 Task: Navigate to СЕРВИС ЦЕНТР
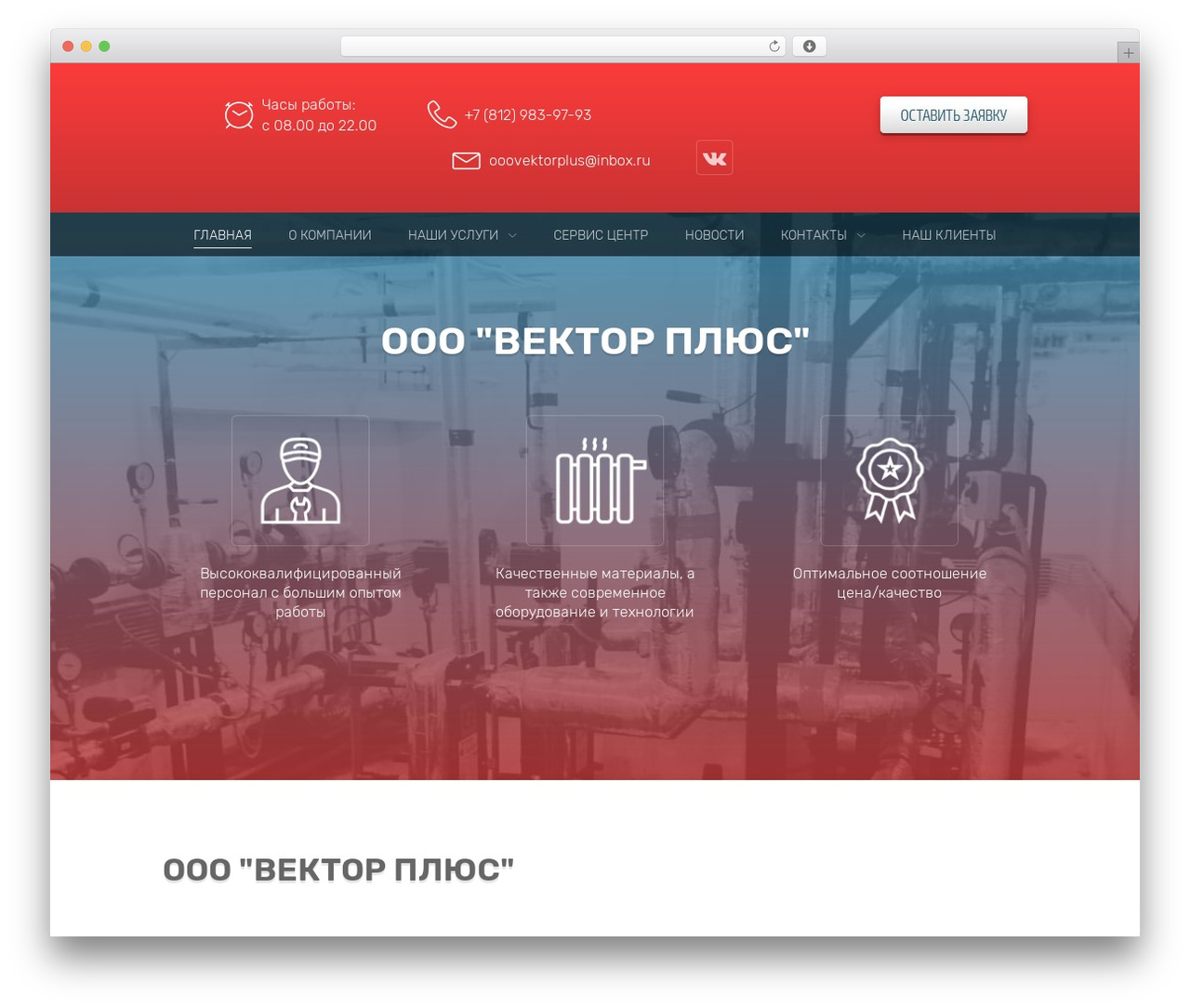[x=601, y=235]
